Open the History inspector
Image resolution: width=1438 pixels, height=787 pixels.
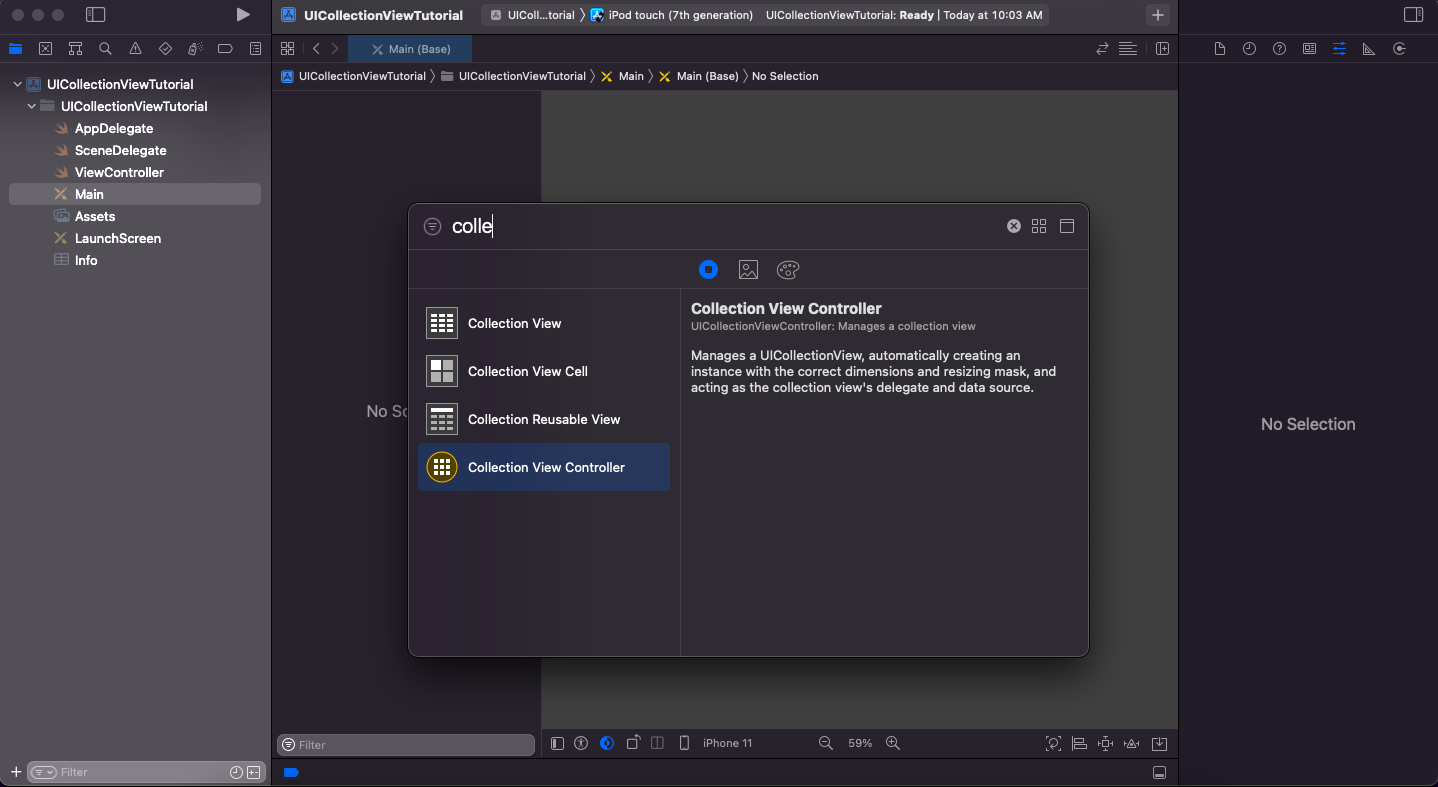click(x=1249, y=48)
